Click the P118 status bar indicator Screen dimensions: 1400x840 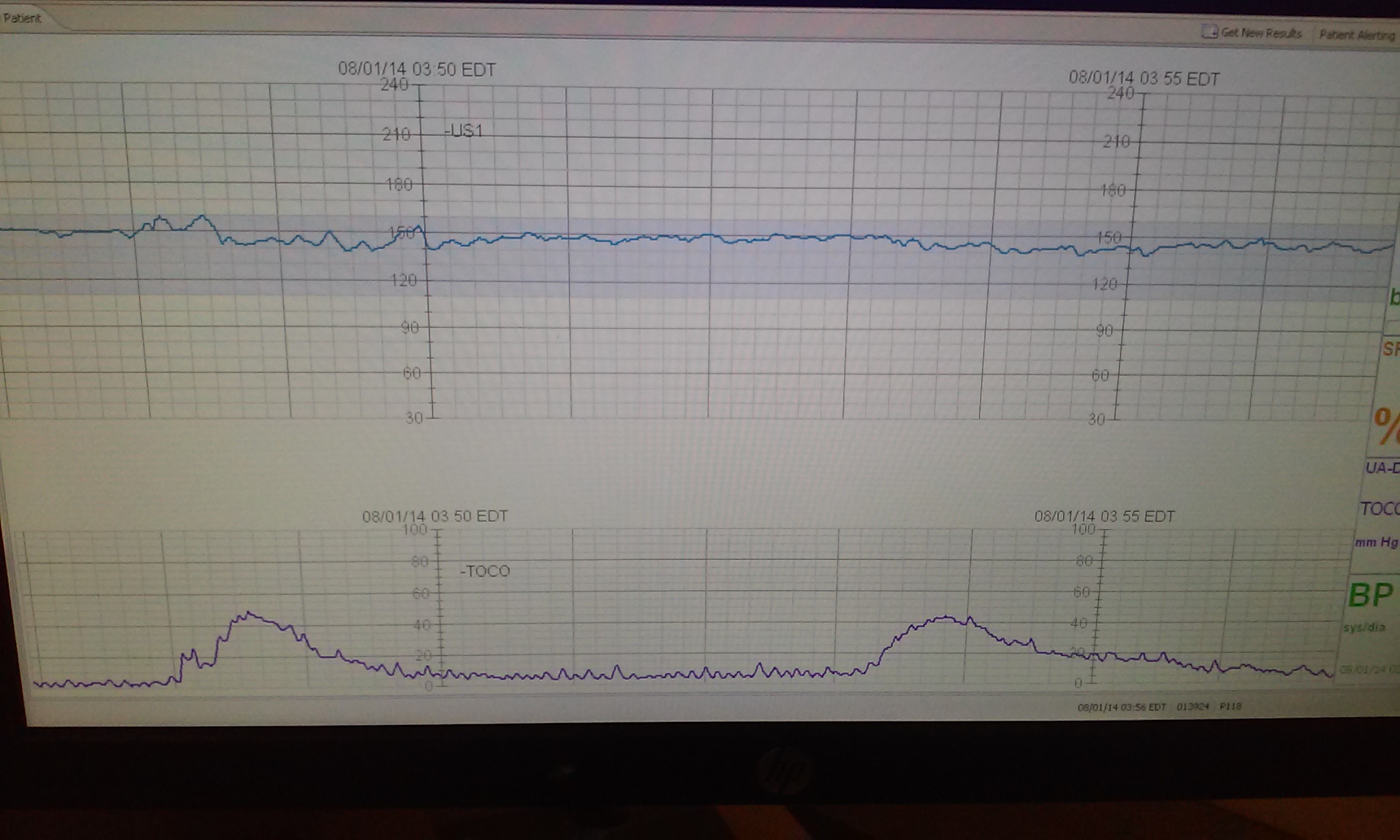(1230, 706)
